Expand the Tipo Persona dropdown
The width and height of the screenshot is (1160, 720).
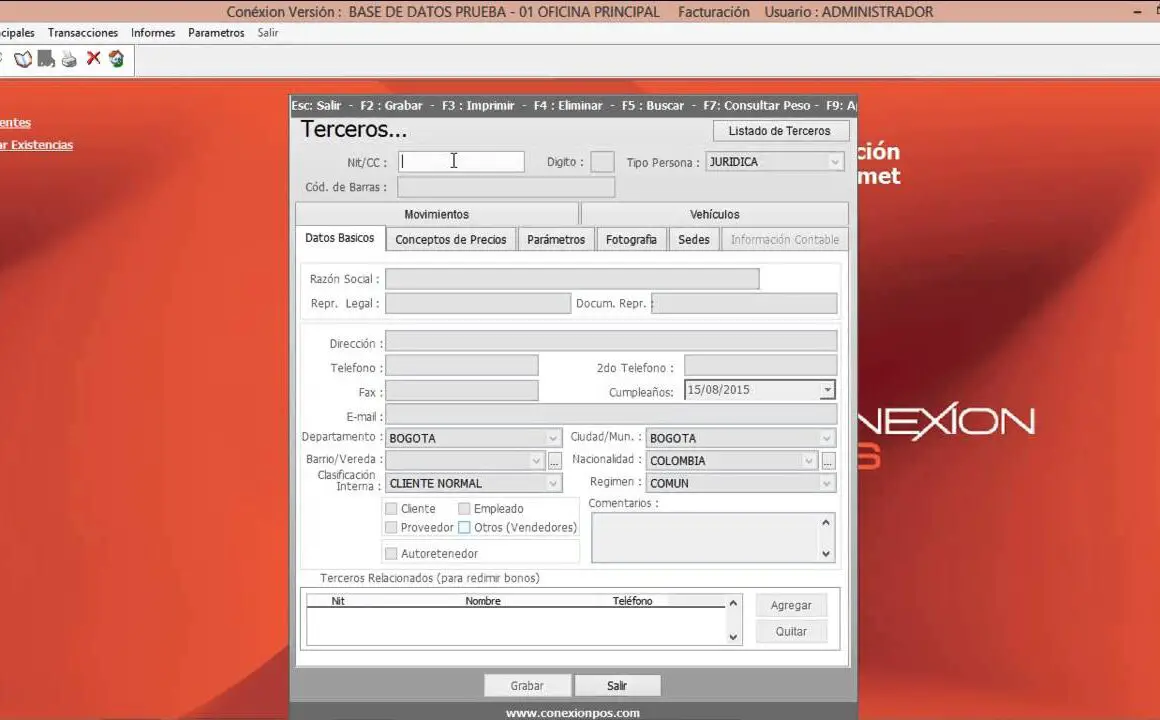pos(834,162)
